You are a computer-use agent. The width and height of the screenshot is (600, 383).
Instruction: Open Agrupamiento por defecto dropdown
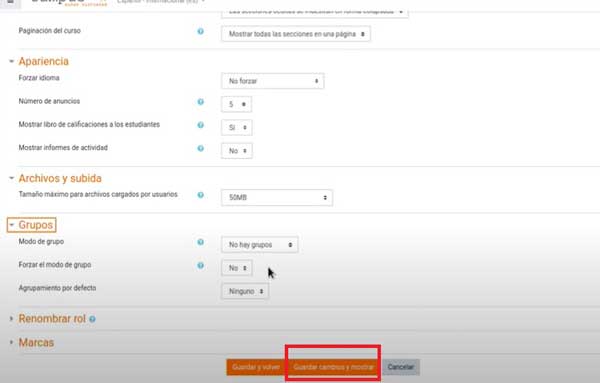click(245, 292)
